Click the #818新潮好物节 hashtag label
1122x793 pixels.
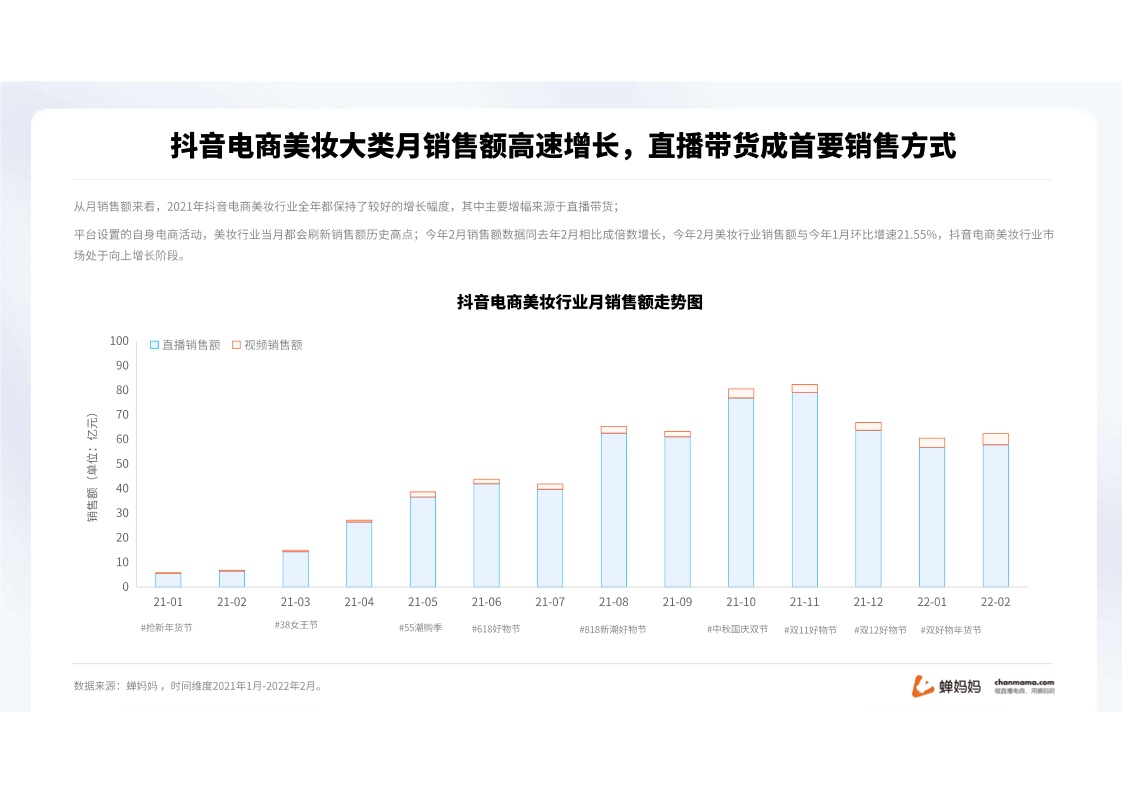612,629
